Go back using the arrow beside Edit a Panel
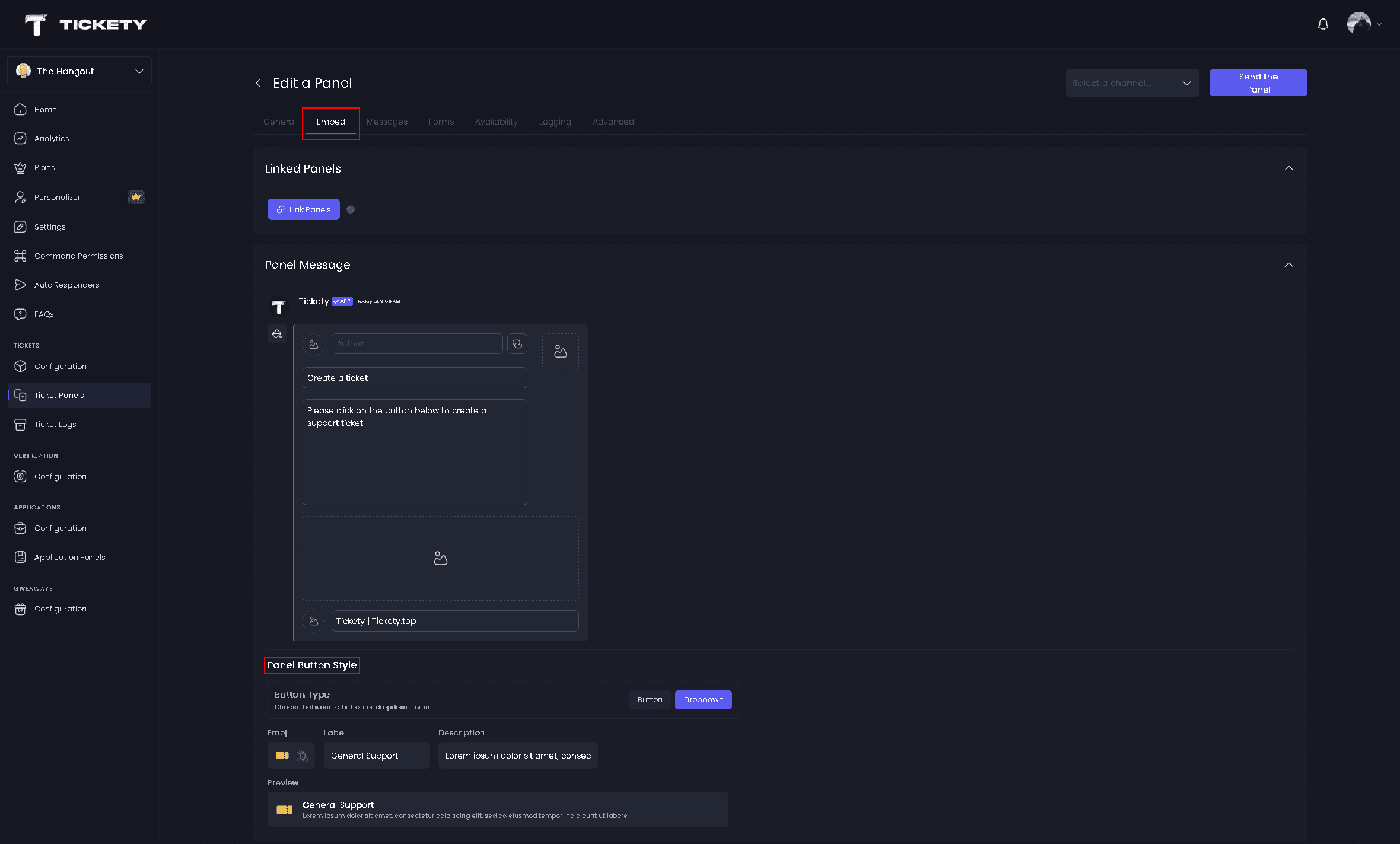 (x=258, y=83)
